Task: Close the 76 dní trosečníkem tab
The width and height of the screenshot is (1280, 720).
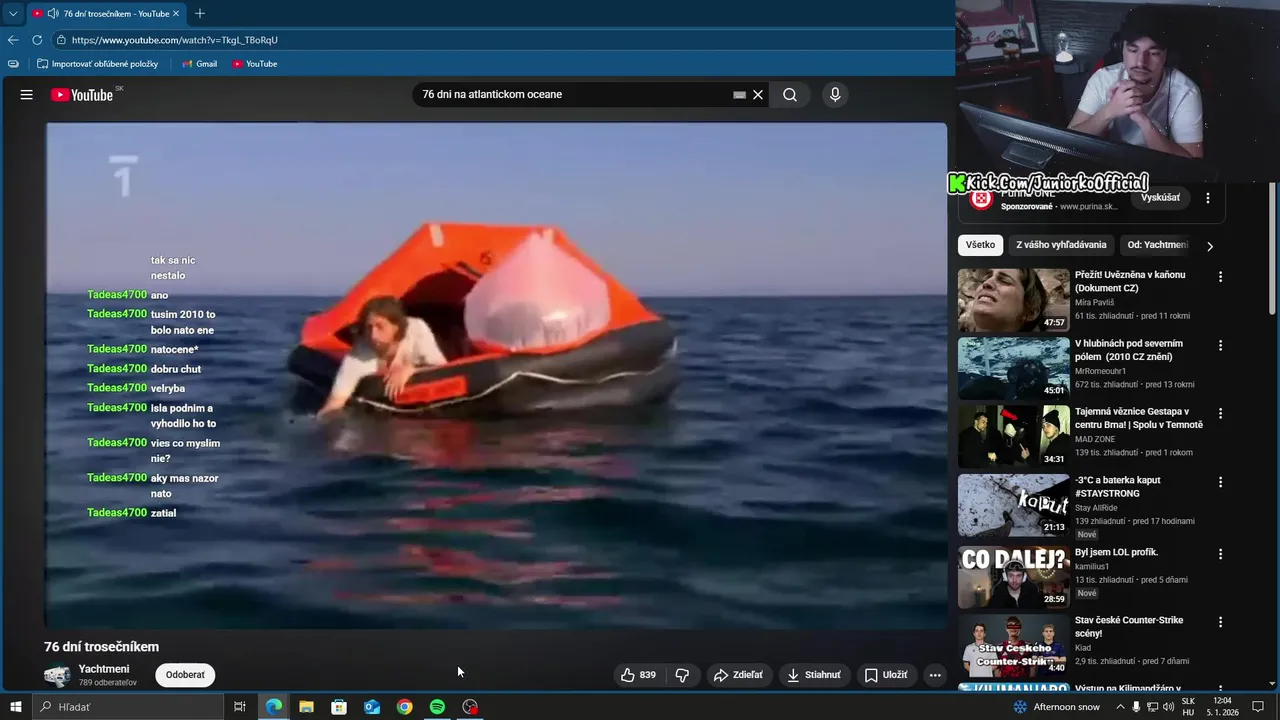Action: (x=177, y=14)
